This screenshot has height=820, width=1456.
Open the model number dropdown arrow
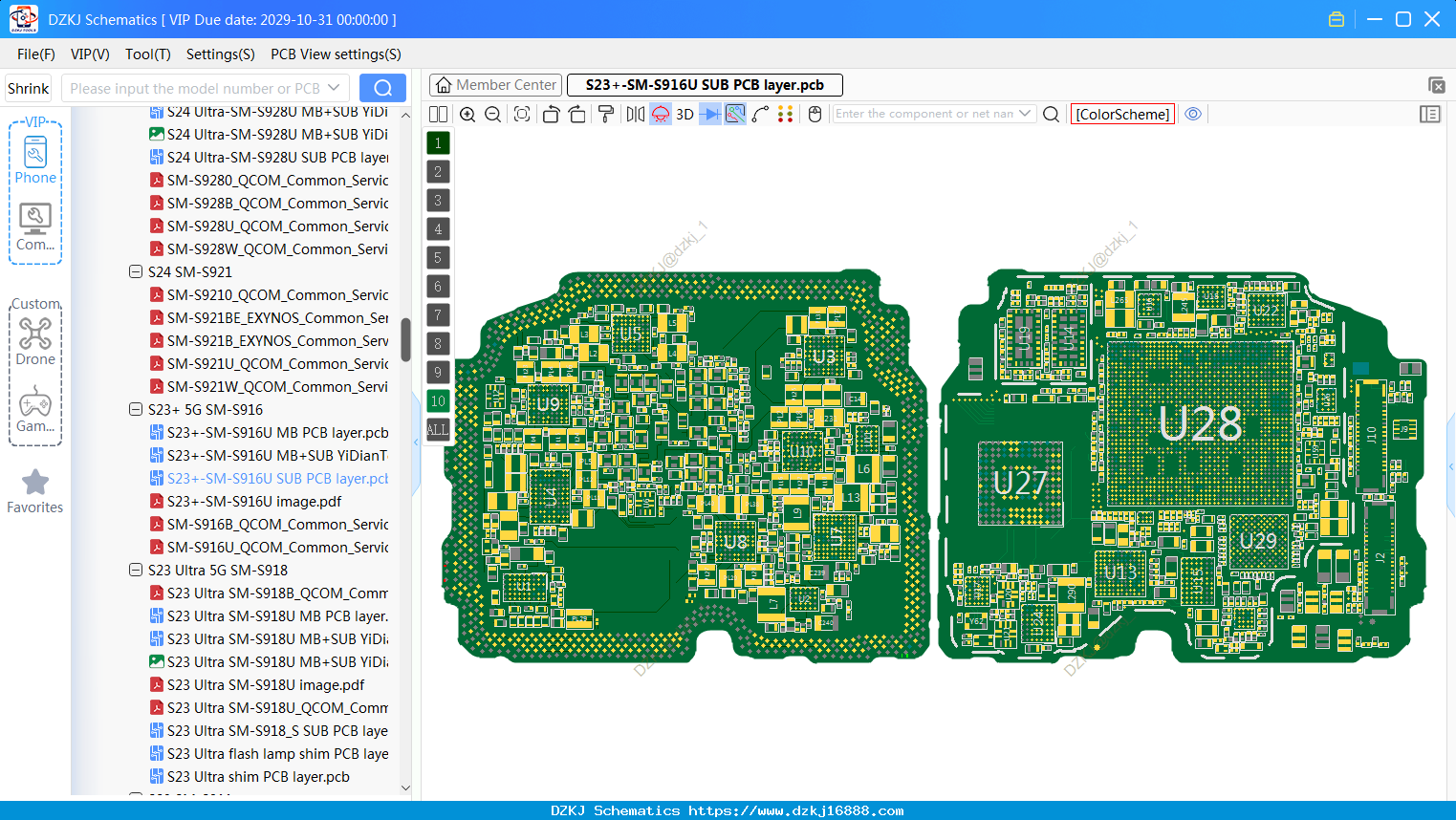[x=334, y=88]
